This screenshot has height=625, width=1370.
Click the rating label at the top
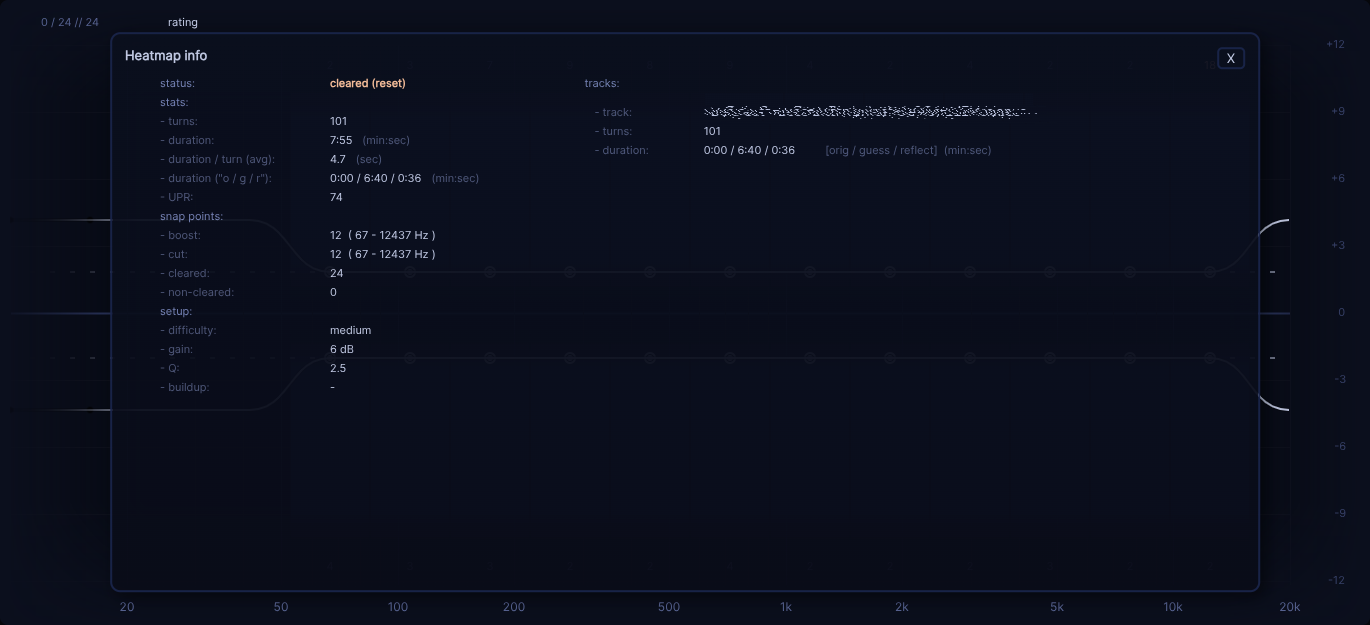pyautogui.click(x=183, y=22)
